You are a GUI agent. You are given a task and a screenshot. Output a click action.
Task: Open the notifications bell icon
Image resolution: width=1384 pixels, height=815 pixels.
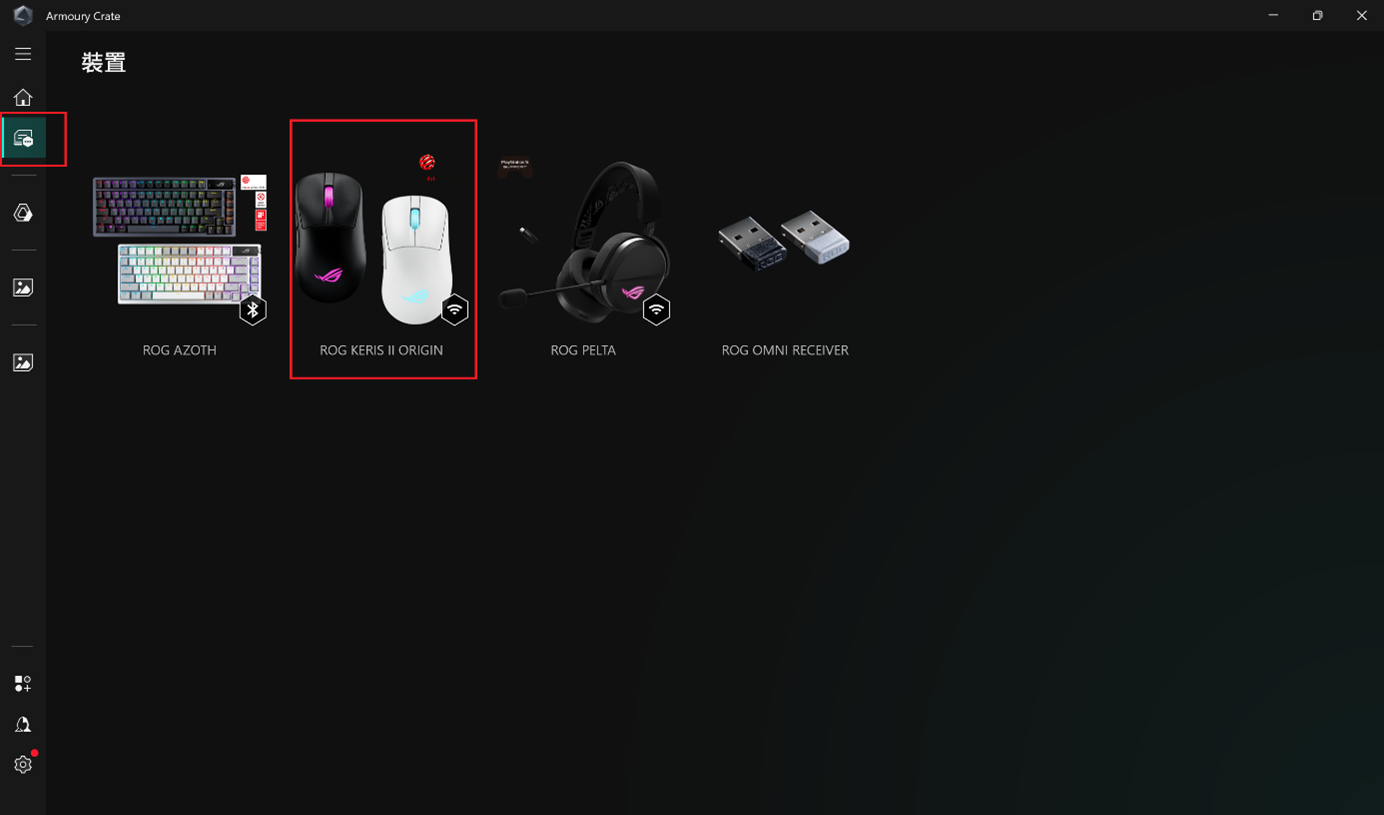point(23,724)
